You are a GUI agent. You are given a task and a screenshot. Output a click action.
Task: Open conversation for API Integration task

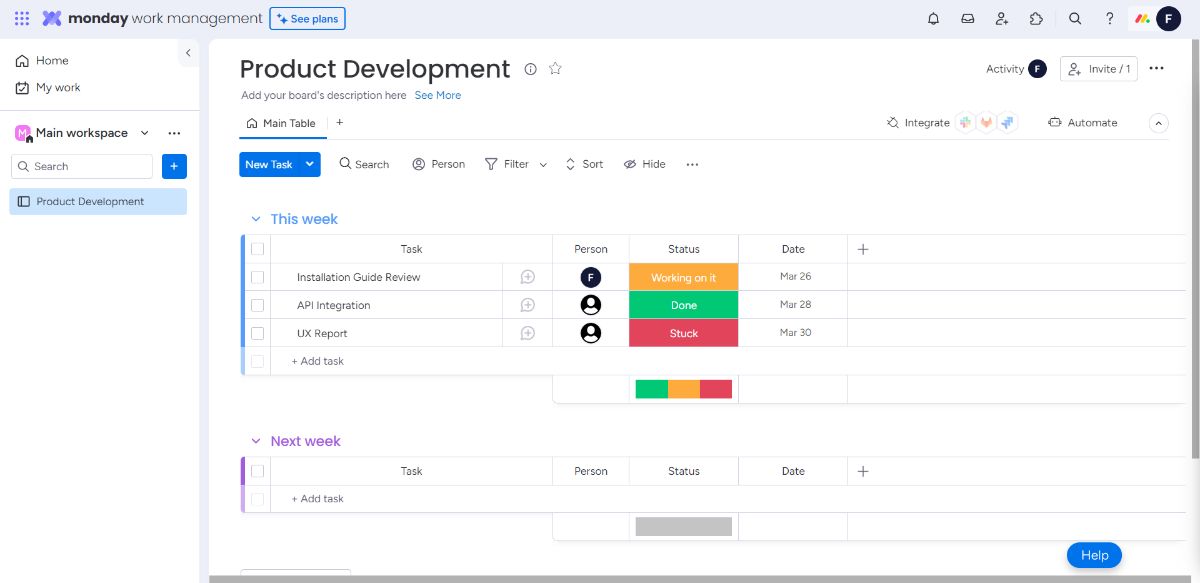(527, 305)
